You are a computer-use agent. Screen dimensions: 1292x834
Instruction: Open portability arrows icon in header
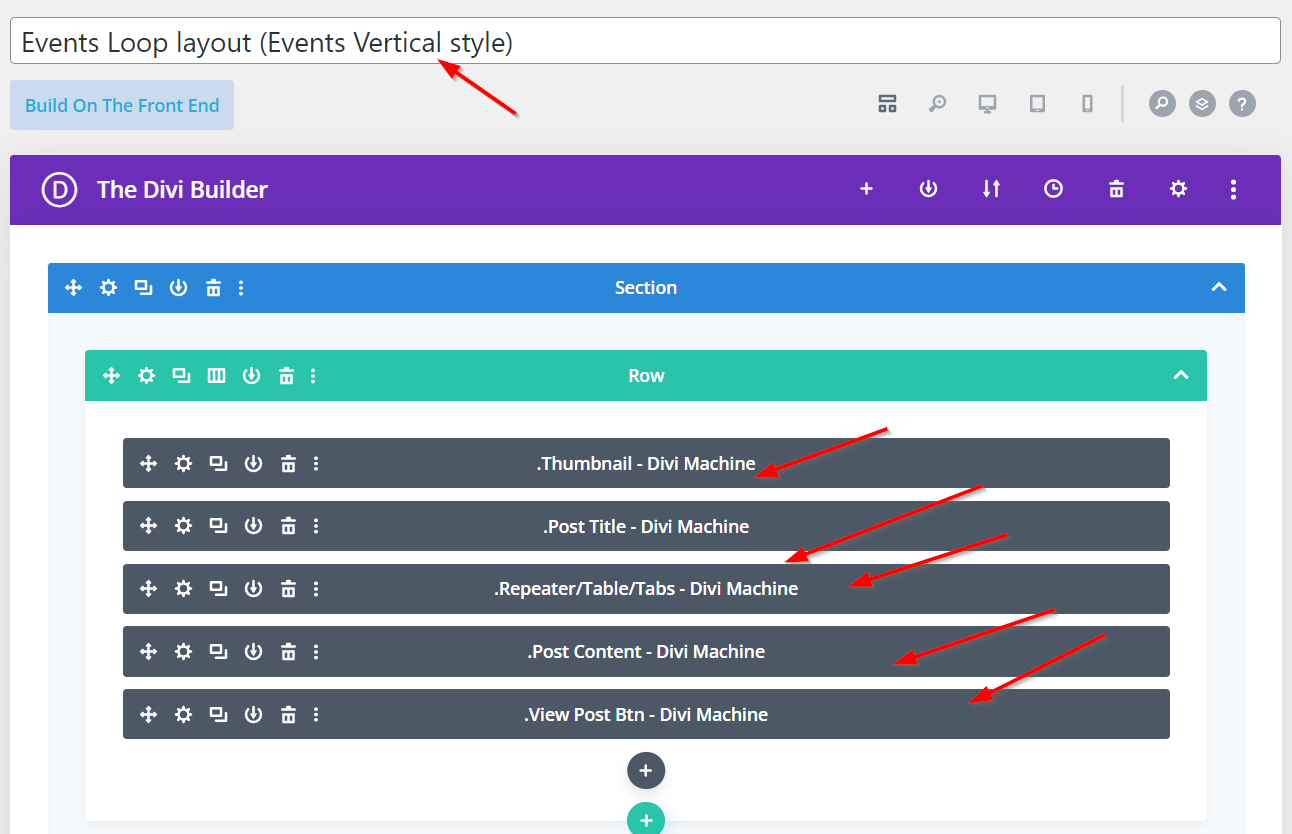click(991, 189)
